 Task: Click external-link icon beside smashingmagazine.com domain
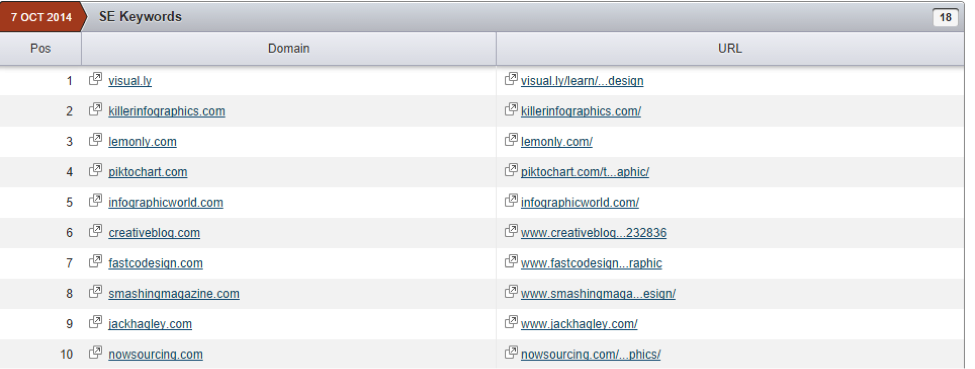[x=95, y=292]
